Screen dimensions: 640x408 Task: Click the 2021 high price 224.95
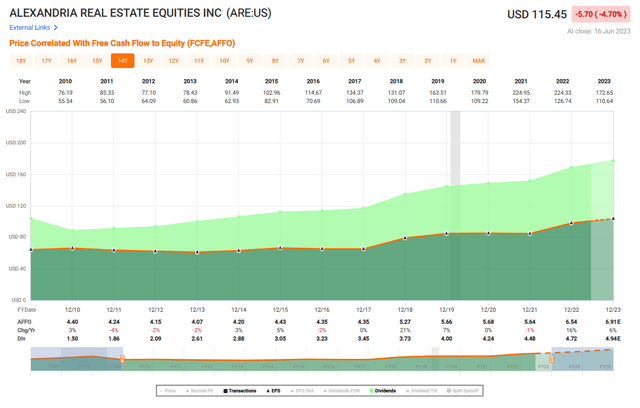[x=521, y=93]
